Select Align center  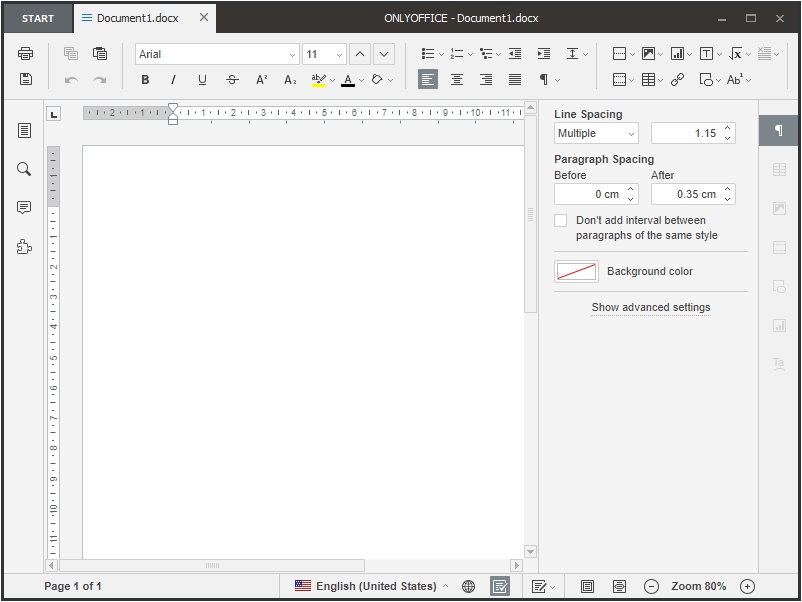coord(457,80)
